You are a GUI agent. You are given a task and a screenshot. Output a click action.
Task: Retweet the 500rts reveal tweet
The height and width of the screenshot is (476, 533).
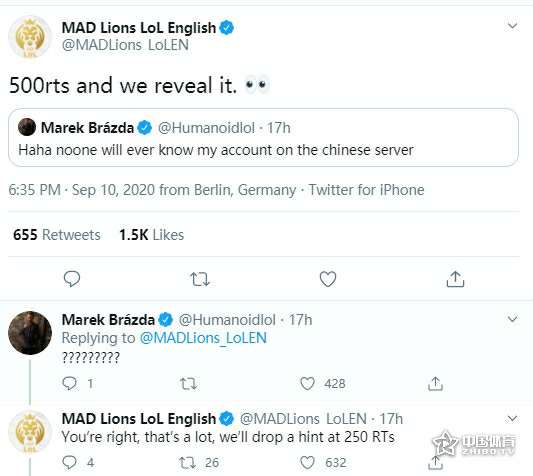point(200,279)
